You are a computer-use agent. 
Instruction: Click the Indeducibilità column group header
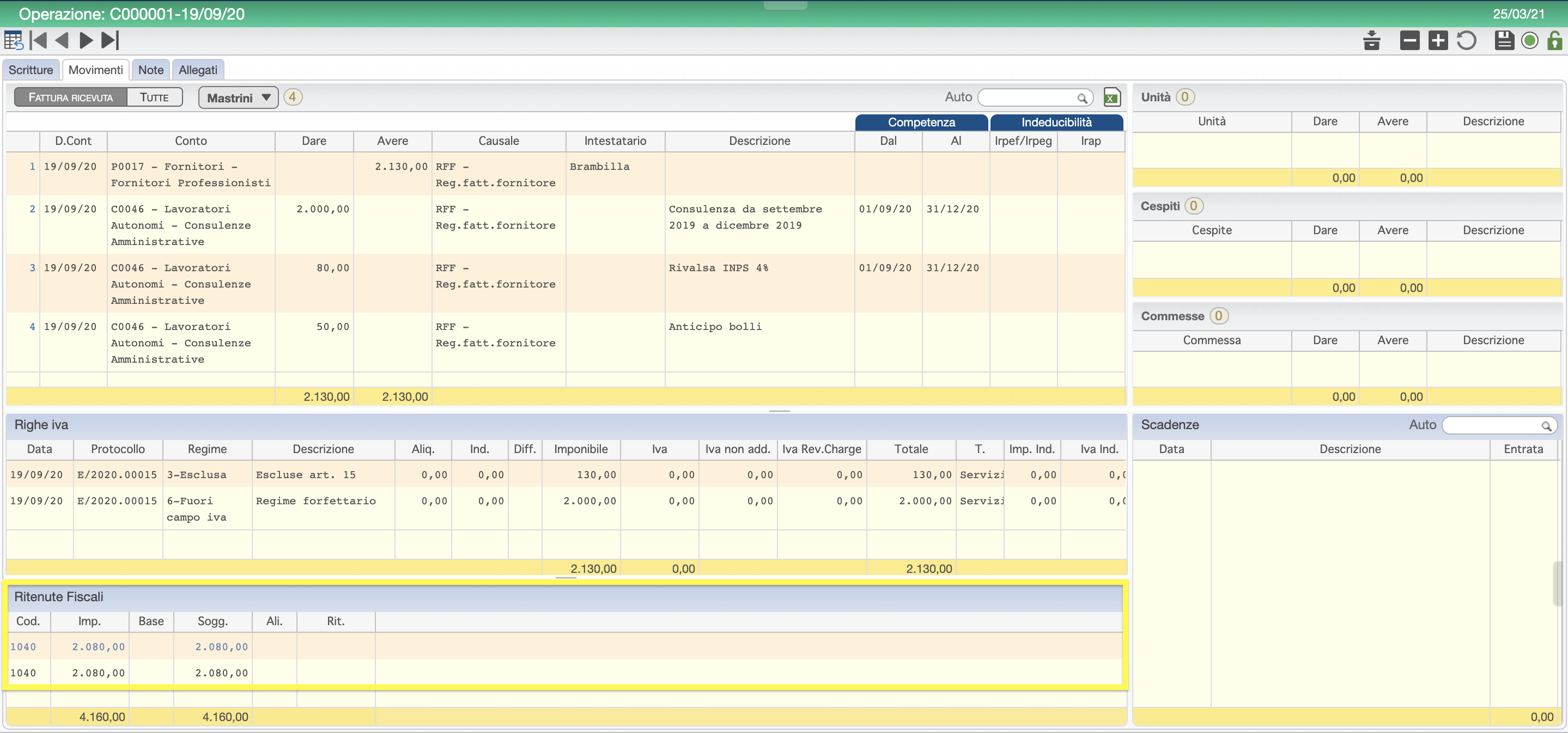click(x=1056, y=123)
